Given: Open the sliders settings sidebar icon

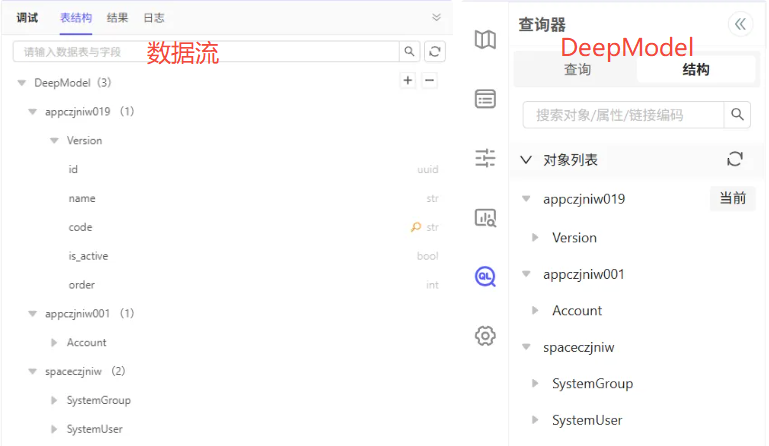Looking at the screenshot, I should click(x=485, y=158).
